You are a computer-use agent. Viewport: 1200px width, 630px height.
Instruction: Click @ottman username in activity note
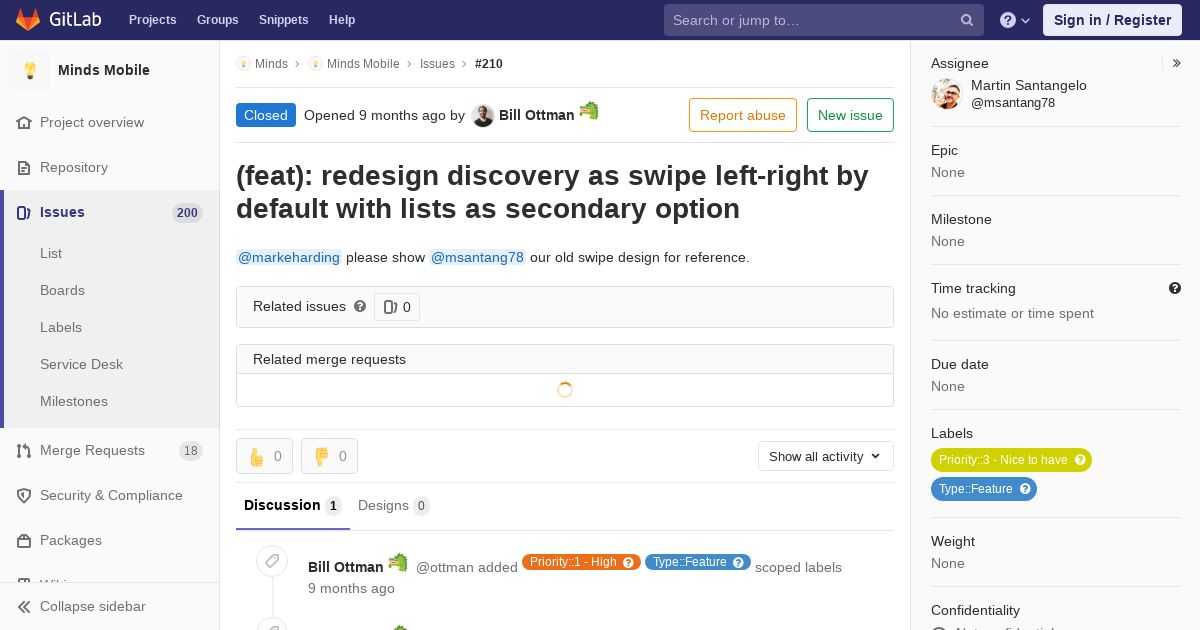coord(444,567)
